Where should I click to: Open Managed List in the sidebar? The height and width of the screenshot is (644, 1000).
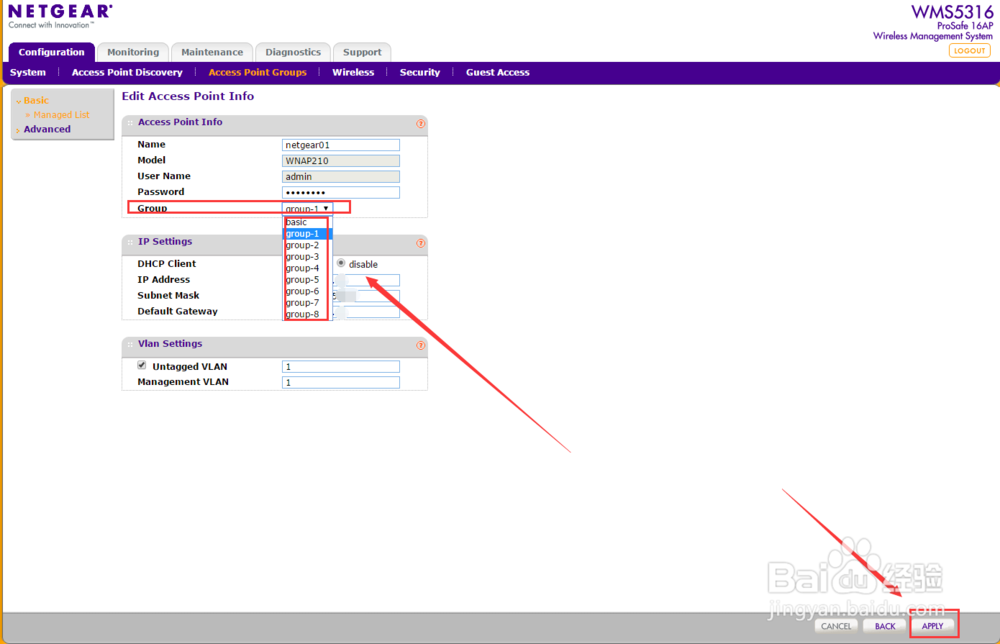tap(61, 115)
